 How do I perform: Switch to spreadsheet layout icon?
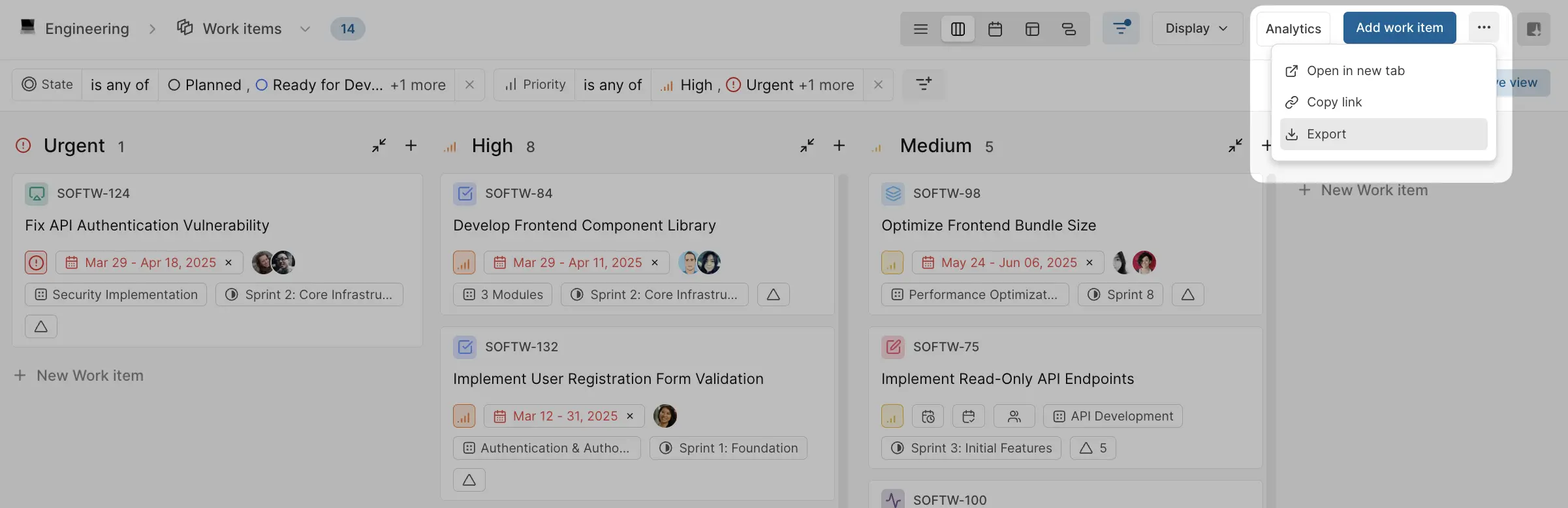tap(1032, 29)
